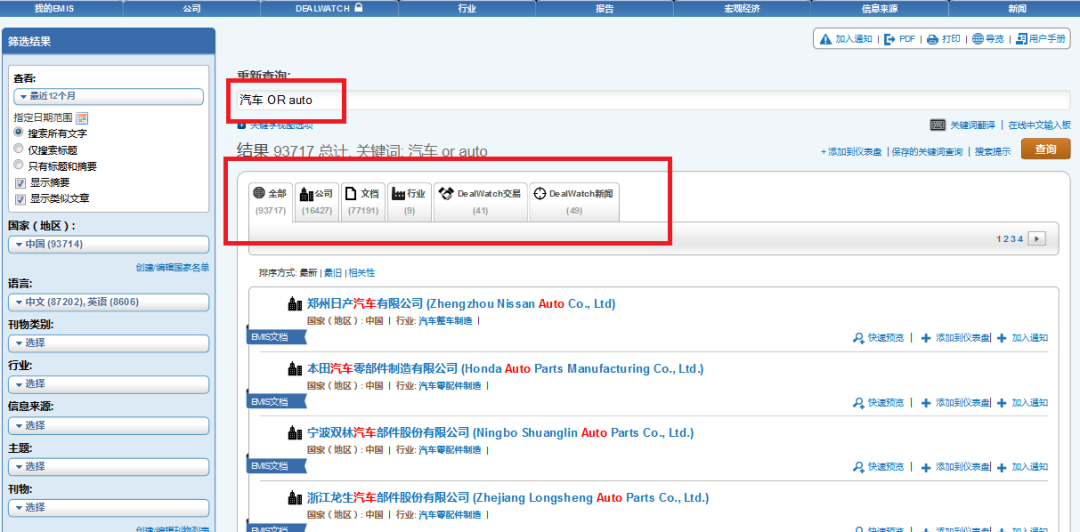Switch to the 文档 (77191) tab

363,202
